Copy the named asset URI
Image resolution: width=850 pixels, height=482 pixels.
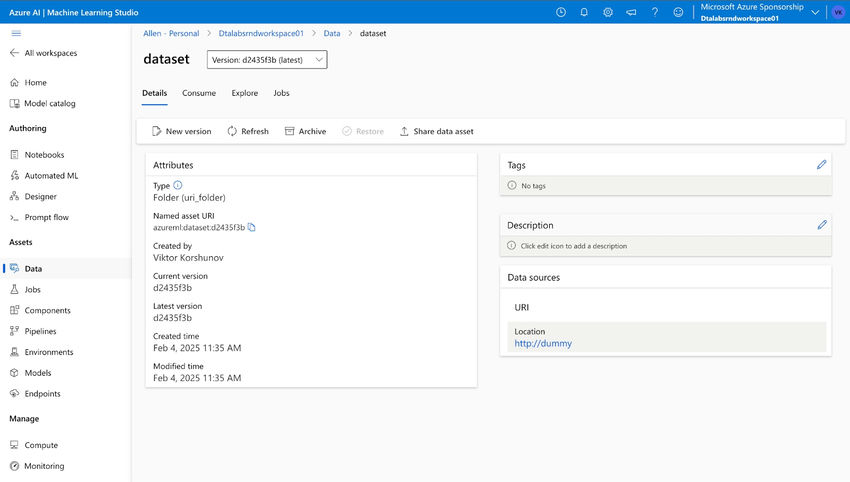252,228
